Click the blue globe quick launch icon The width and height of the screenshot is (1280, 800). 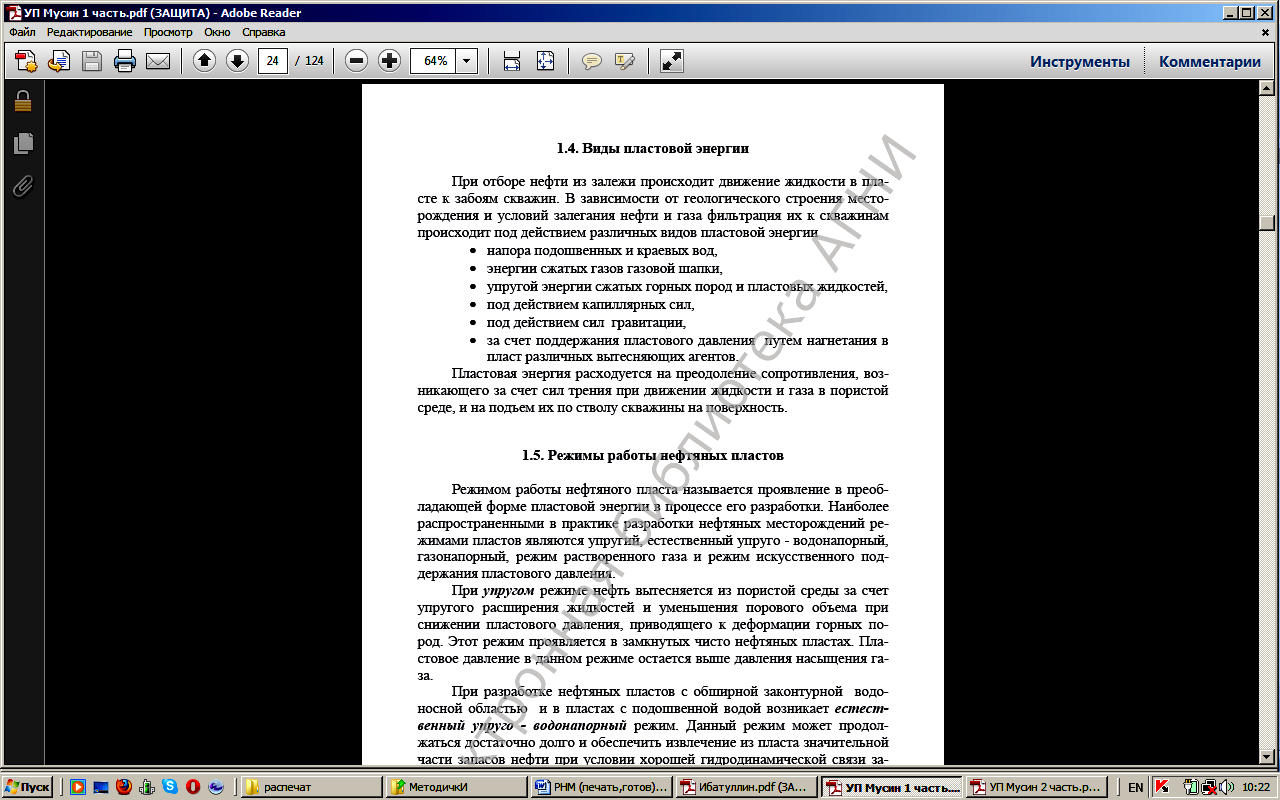[x=216, y=787]
